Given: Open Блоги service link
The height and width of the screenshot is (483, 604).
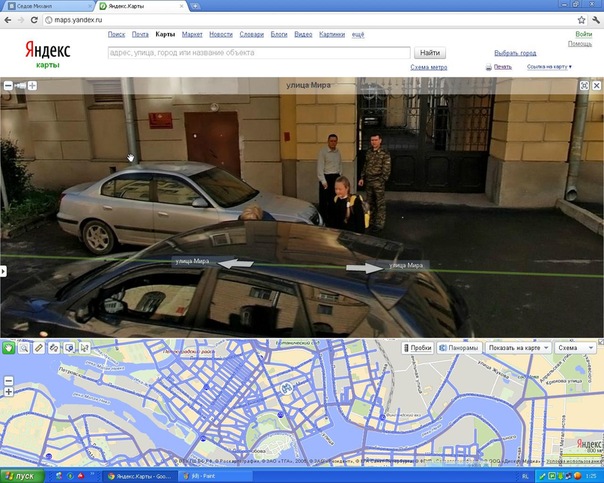Looking at the screenshot, I should pyautogui.click(x=279, y=34).
